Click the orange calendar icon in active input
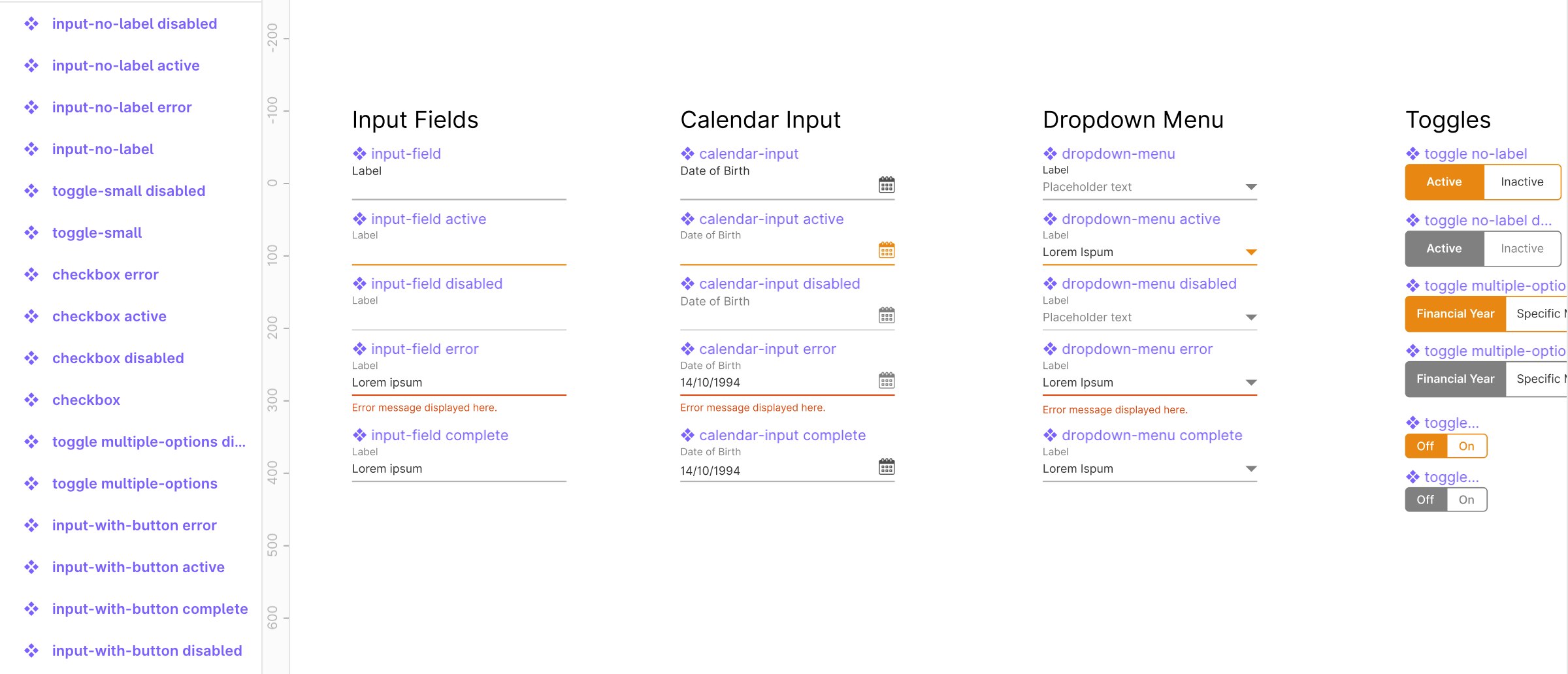1568x674 pixels. [x=886, y=250]
